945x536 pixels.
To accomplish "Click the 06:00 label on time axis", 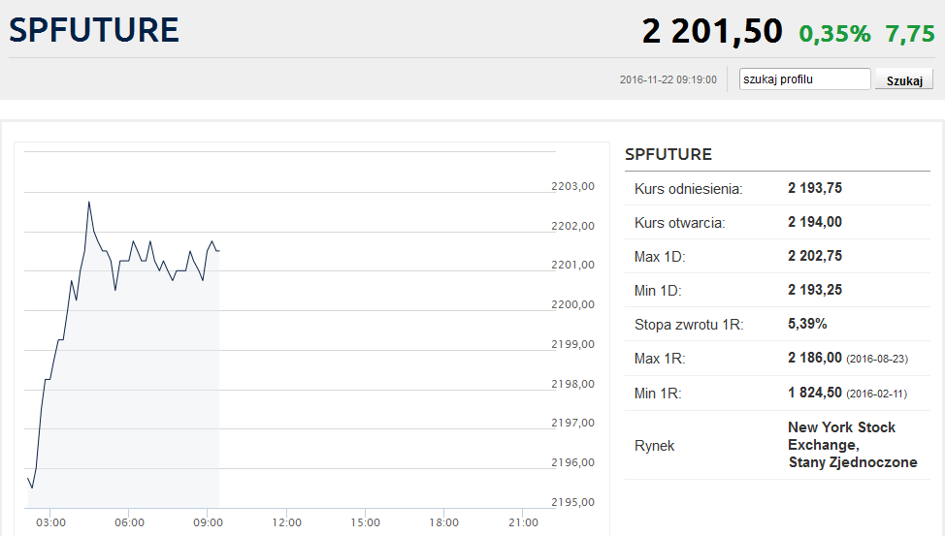I will [x=129, y=522].
